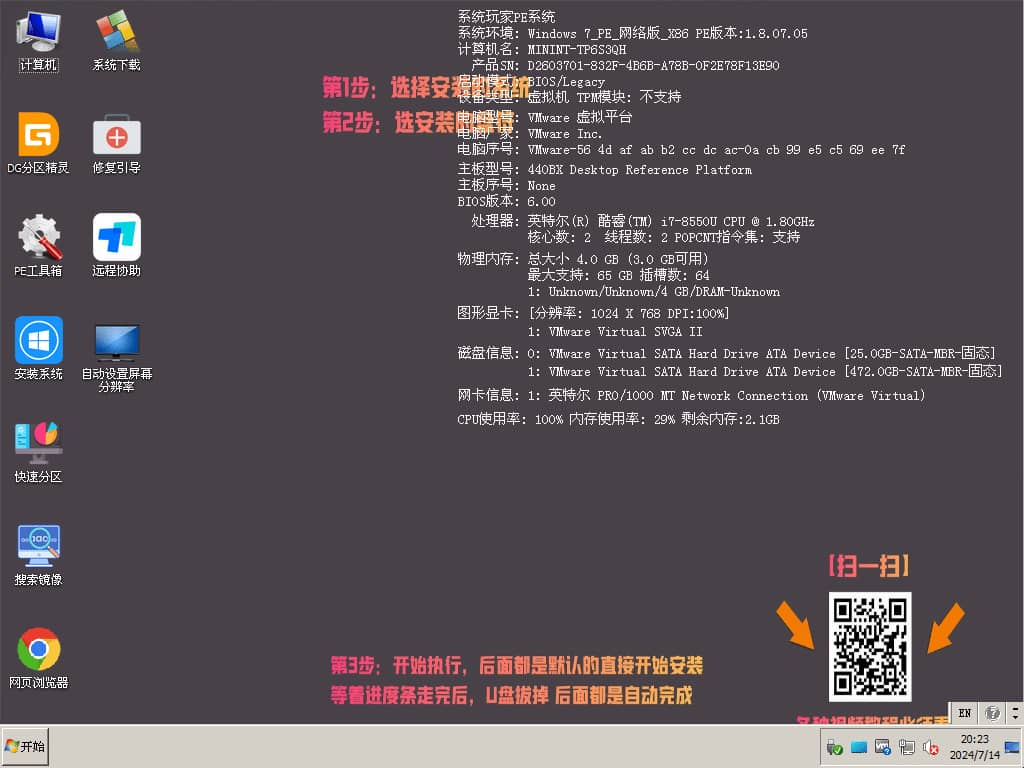1024x768 pixels.
Task: Click the muted volume tray icon
Action: 931,747
